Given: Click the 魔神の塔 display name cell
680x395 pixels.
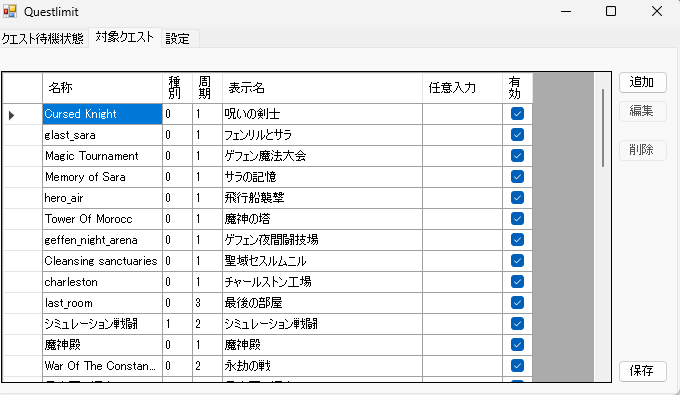Looking at the screenshot, I should (x=322, y=219).
